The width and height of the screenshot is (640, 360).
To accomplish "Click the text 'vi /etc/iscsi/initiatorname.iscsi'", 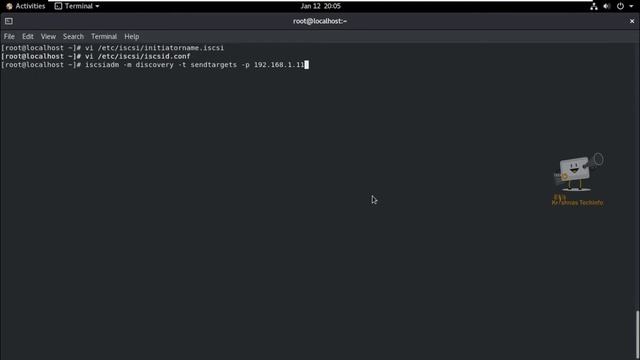I will [x=154, y=48].
